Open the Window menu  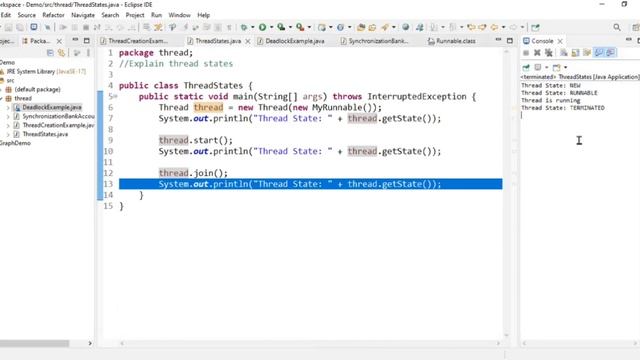coord(180,15)
